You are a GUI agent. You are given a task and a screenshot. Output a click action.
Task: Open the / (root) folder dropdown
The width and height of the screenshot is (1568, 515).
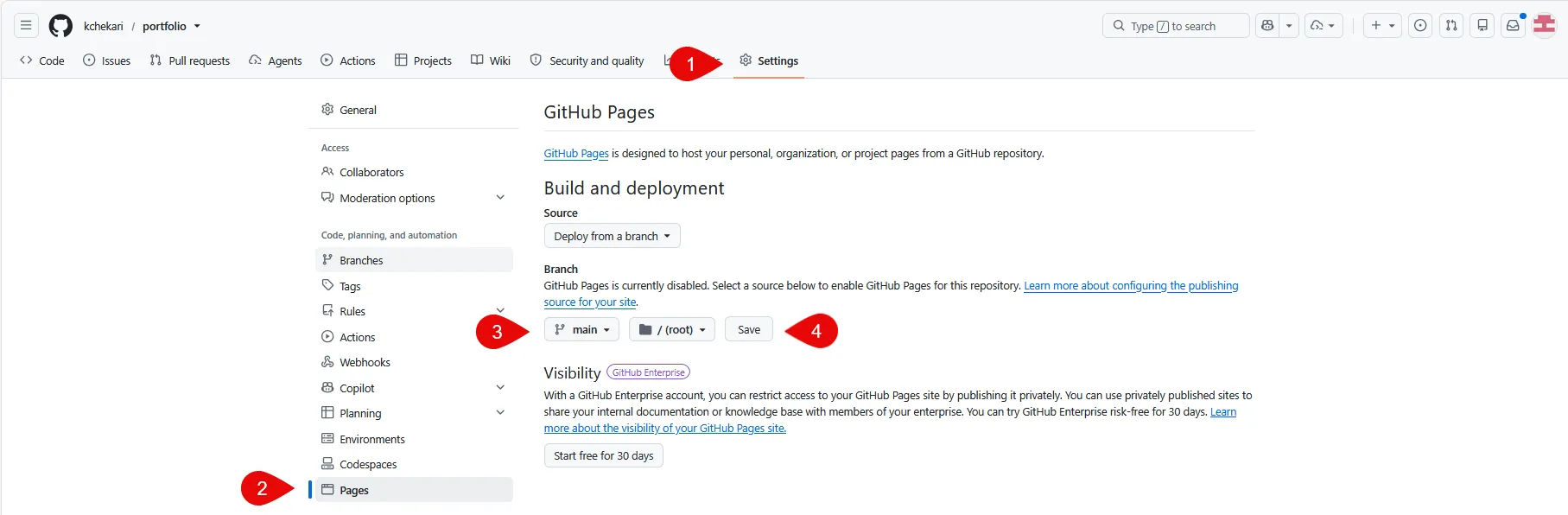672,329
